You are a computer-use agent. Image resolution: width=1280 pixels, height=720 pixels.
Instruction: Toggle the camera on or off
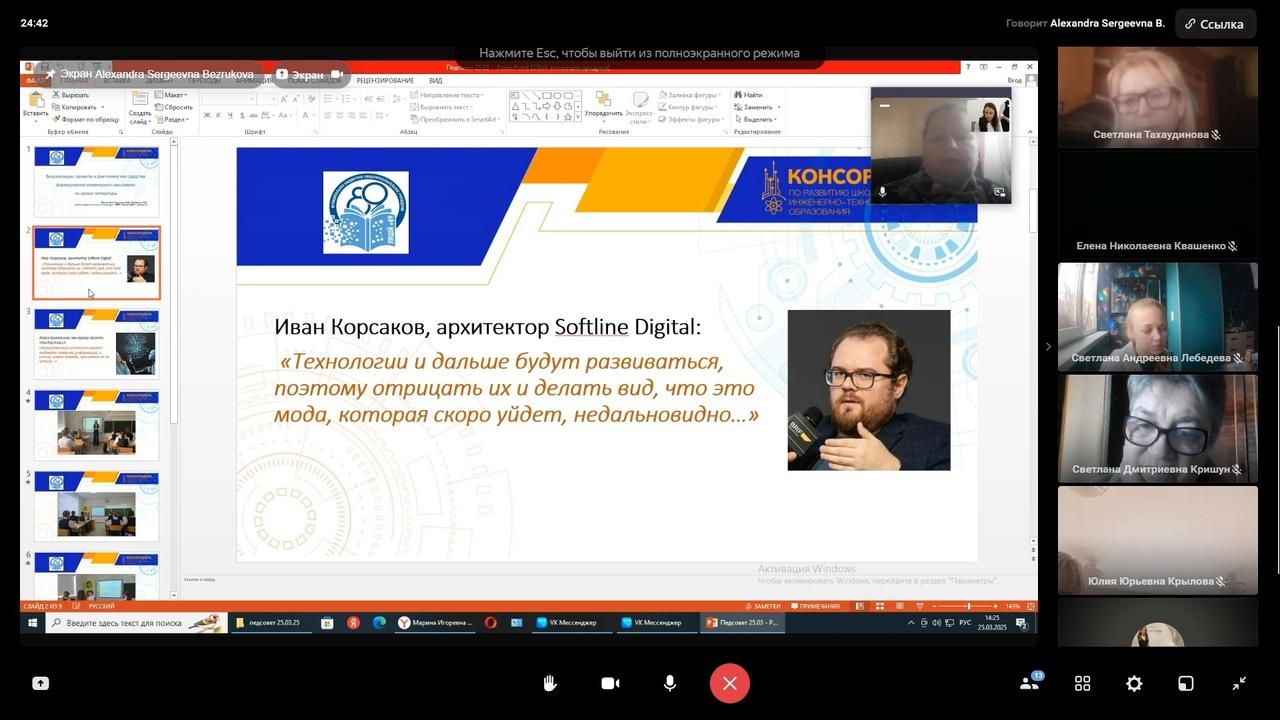tap(610, 683)
